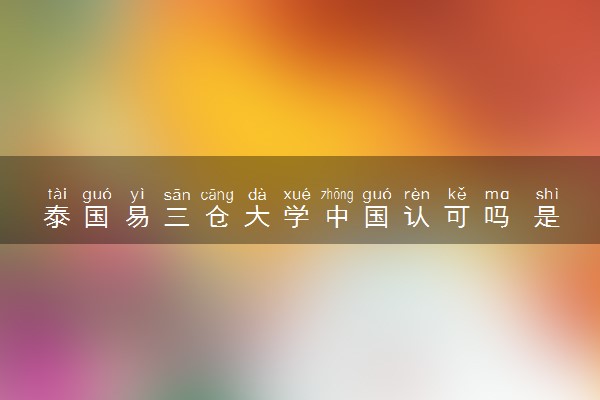600x400 pixels.
Task: Click the pinyin label shì
Action: (547, 194)
